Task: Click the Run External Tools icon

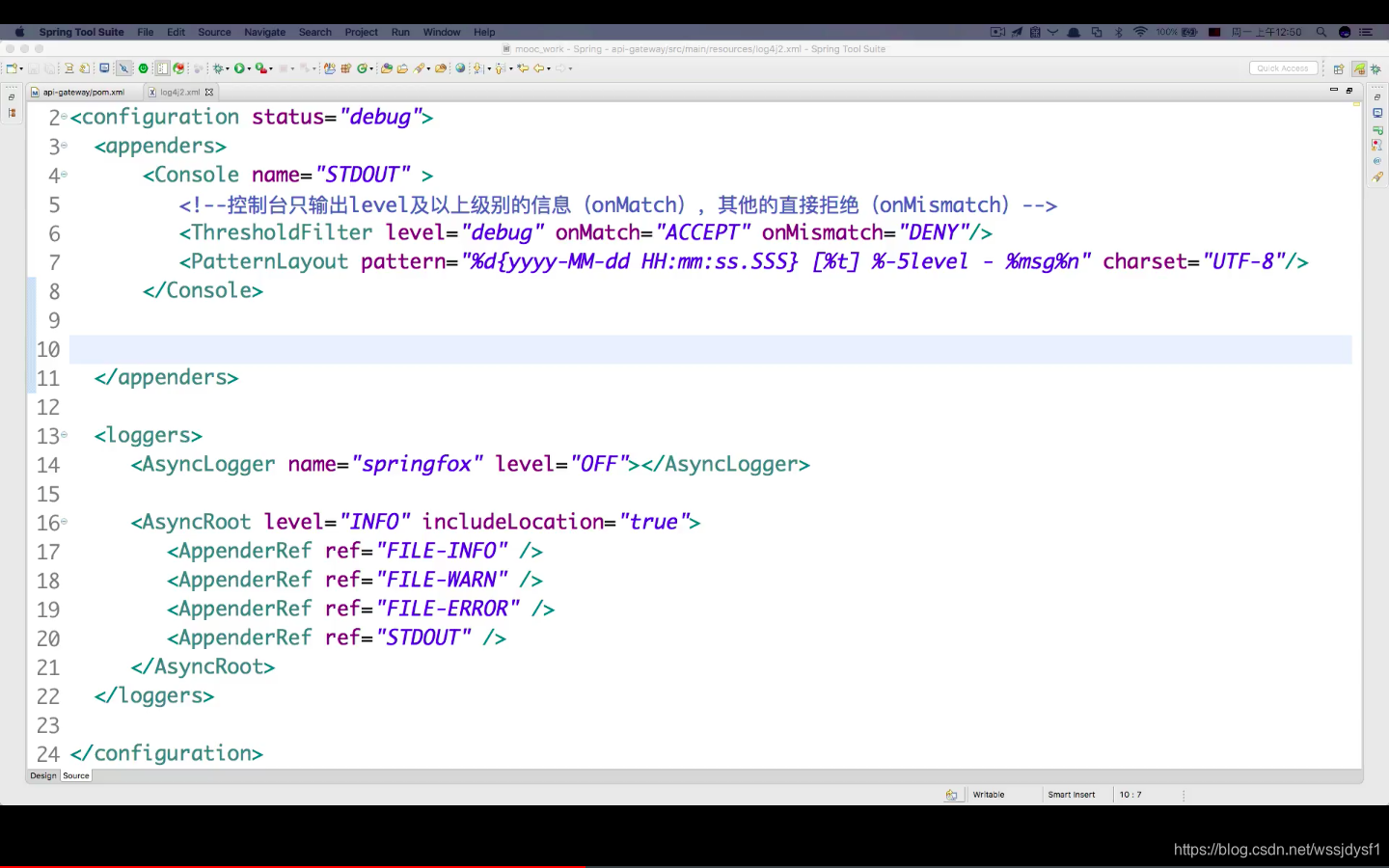Action: 261,68
